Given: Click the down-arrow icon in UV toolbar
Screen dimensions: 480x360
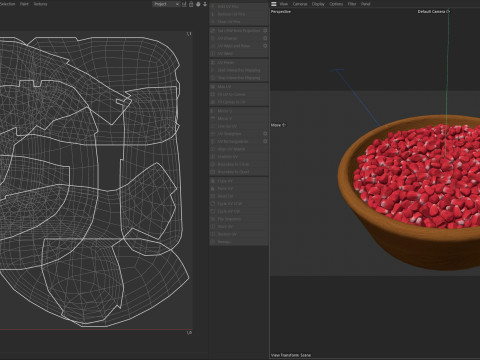Looking at the screenshot, I should click(205, 4).
